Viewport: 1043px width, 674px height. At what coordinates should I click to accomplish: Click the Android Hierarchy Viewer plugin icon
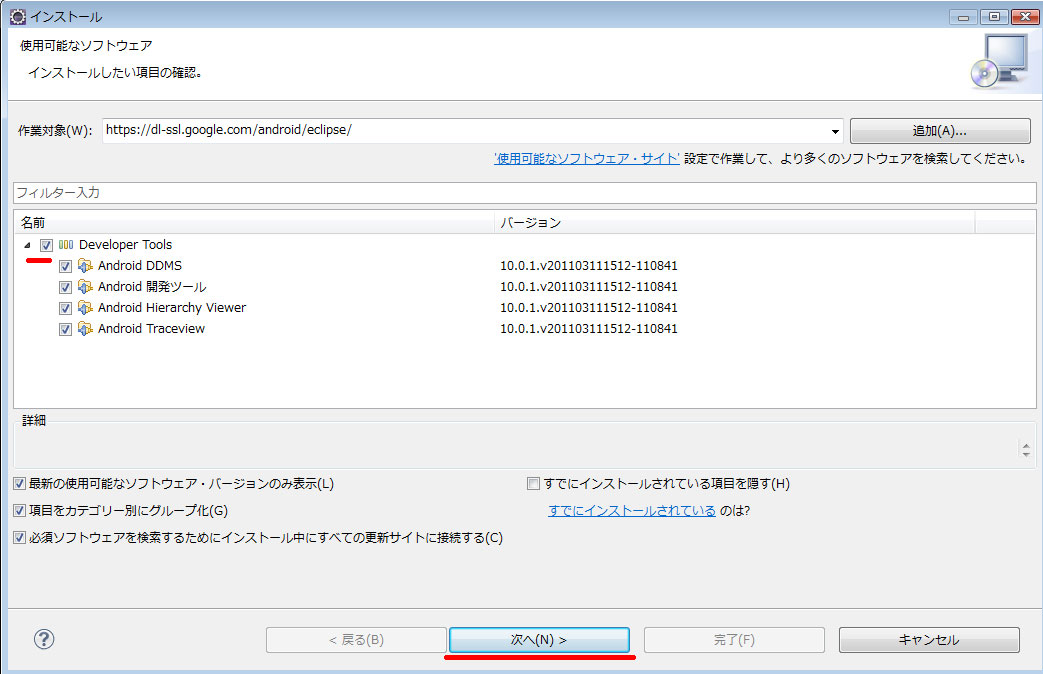point(85,308)
